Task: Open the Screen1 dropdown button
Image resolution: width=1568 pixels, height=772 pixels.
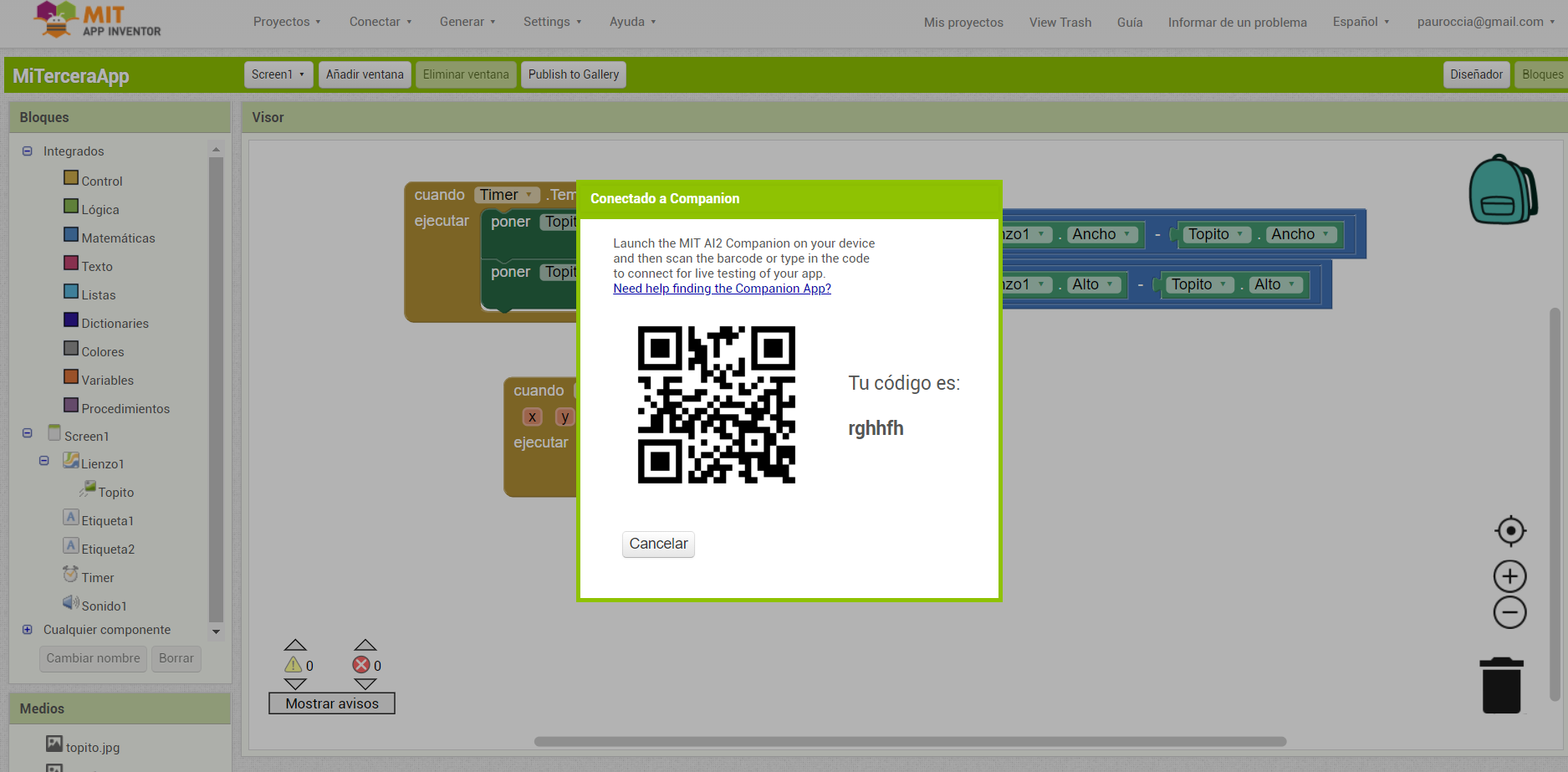Action: pos(279,74)
